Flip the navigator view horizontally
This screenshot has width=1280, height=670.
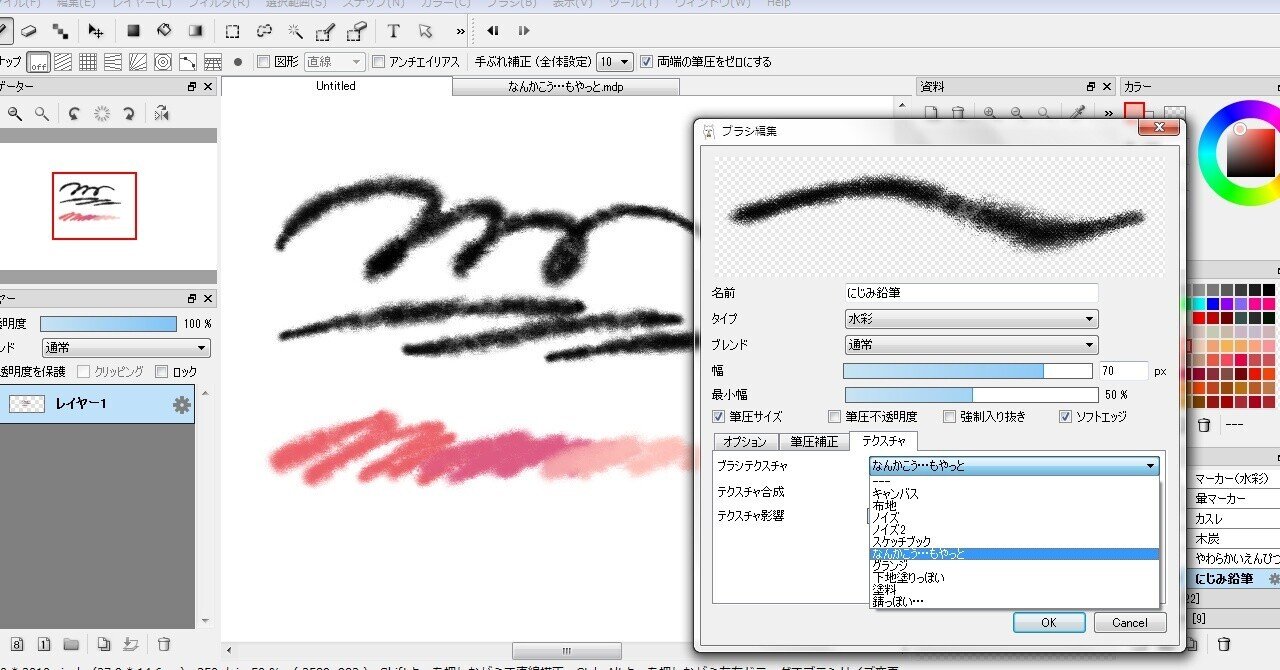pyautogui.click(x=162, y=114)
